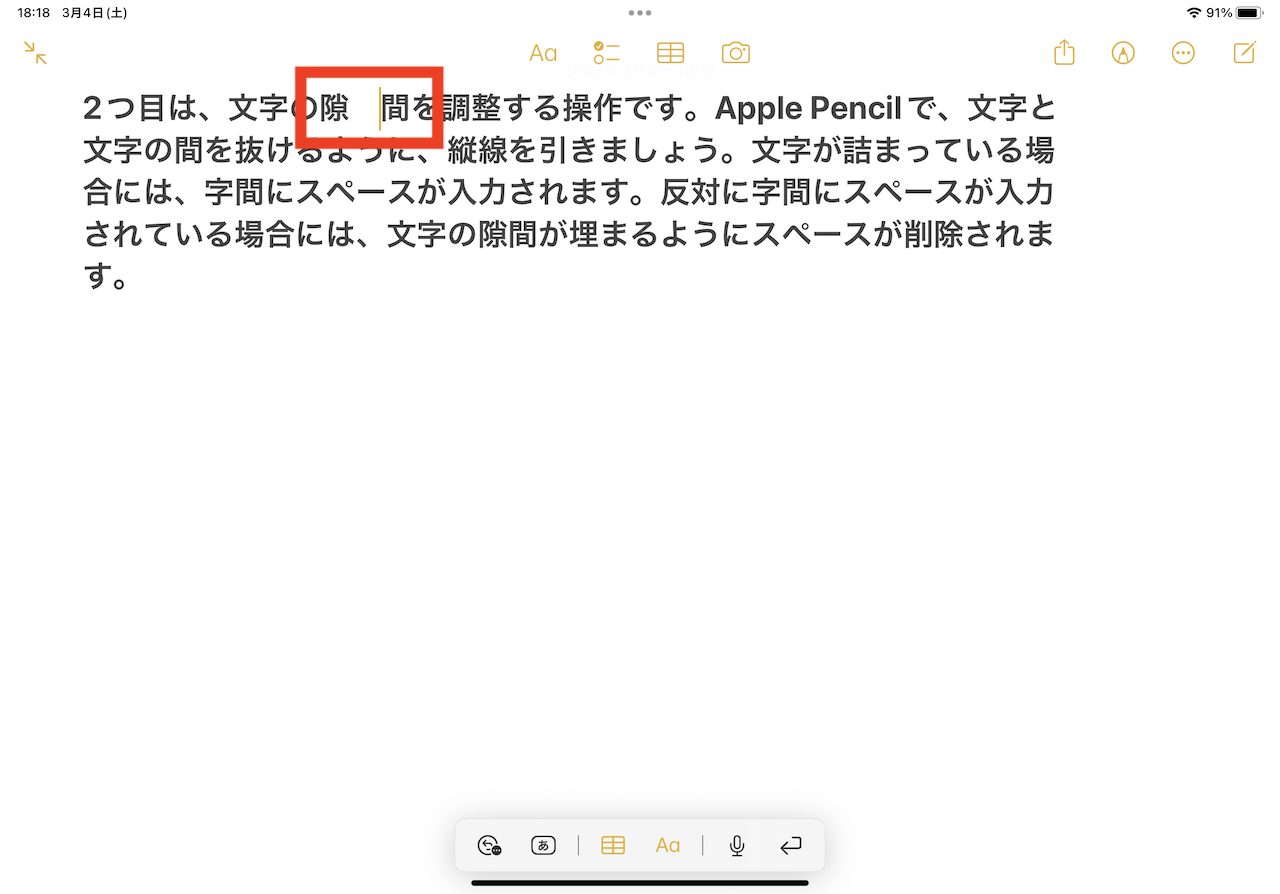This screenshot has height=894, width=1280.
Task: Open the camera attachment menu
Action: pyautogui.click(x=735, y=53)
